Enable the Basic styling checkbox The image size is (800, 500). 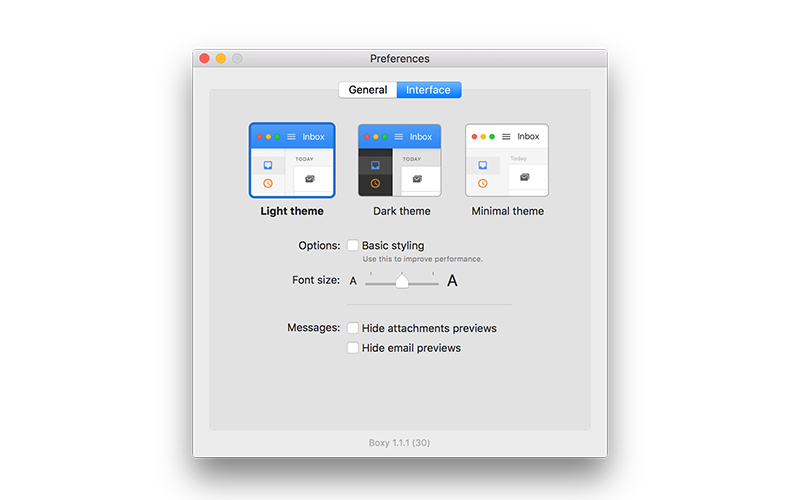click(x=353, y=245)
